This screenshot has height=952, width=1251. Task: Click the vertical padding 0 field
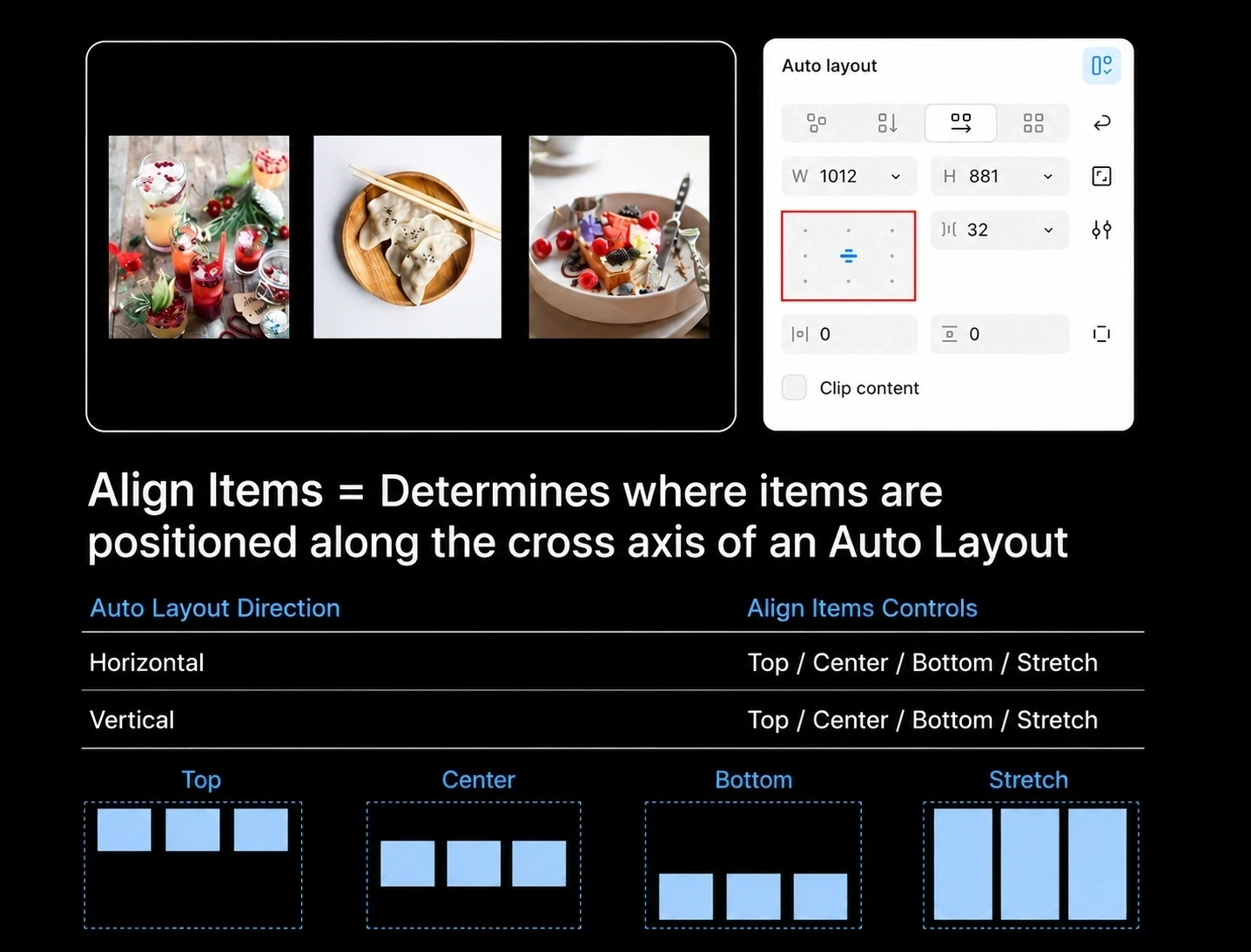(999, 334)
